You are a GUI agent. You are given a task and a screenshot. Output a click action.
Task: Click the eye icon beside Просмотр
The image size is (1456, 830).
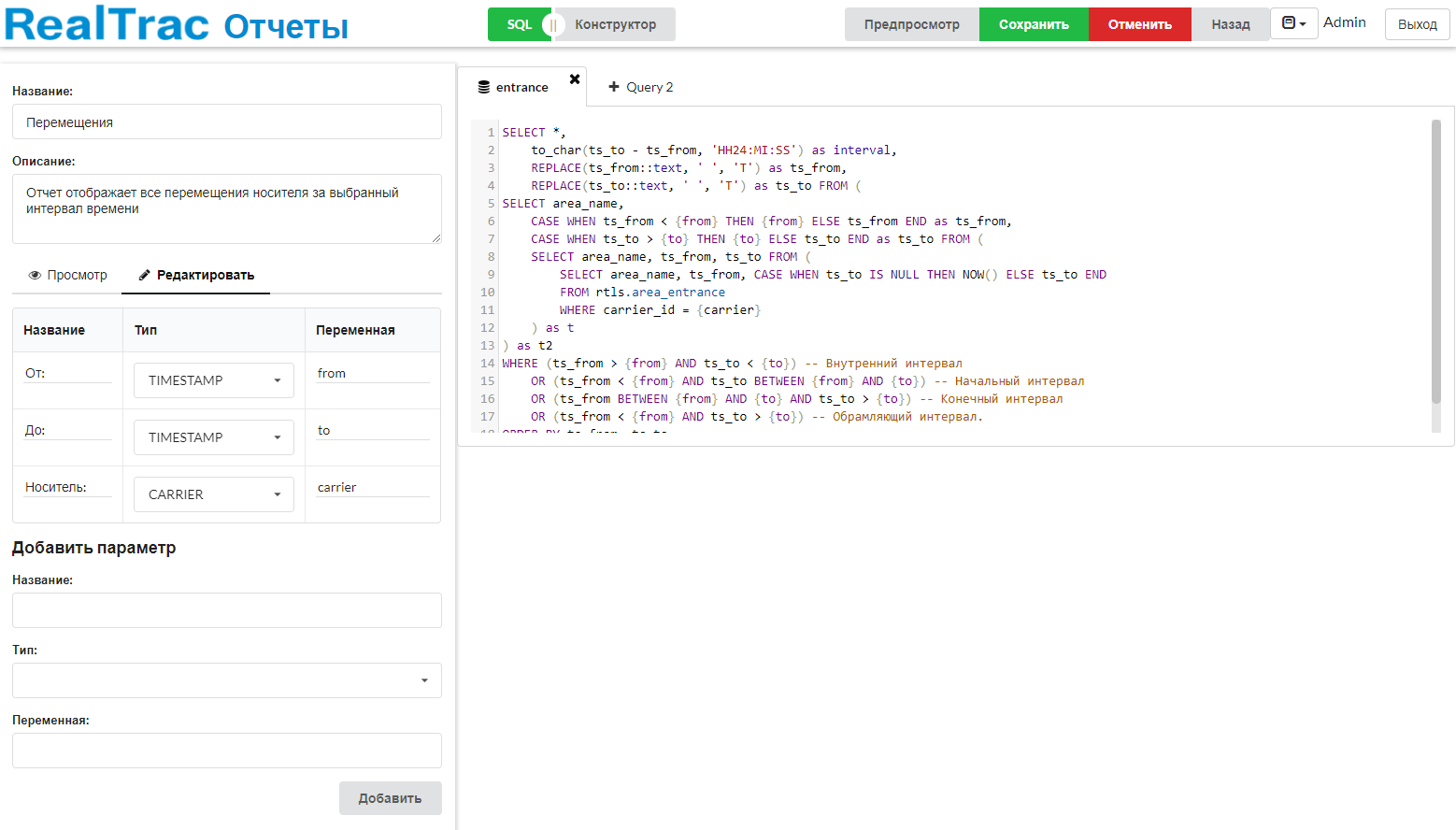point(35,276)
